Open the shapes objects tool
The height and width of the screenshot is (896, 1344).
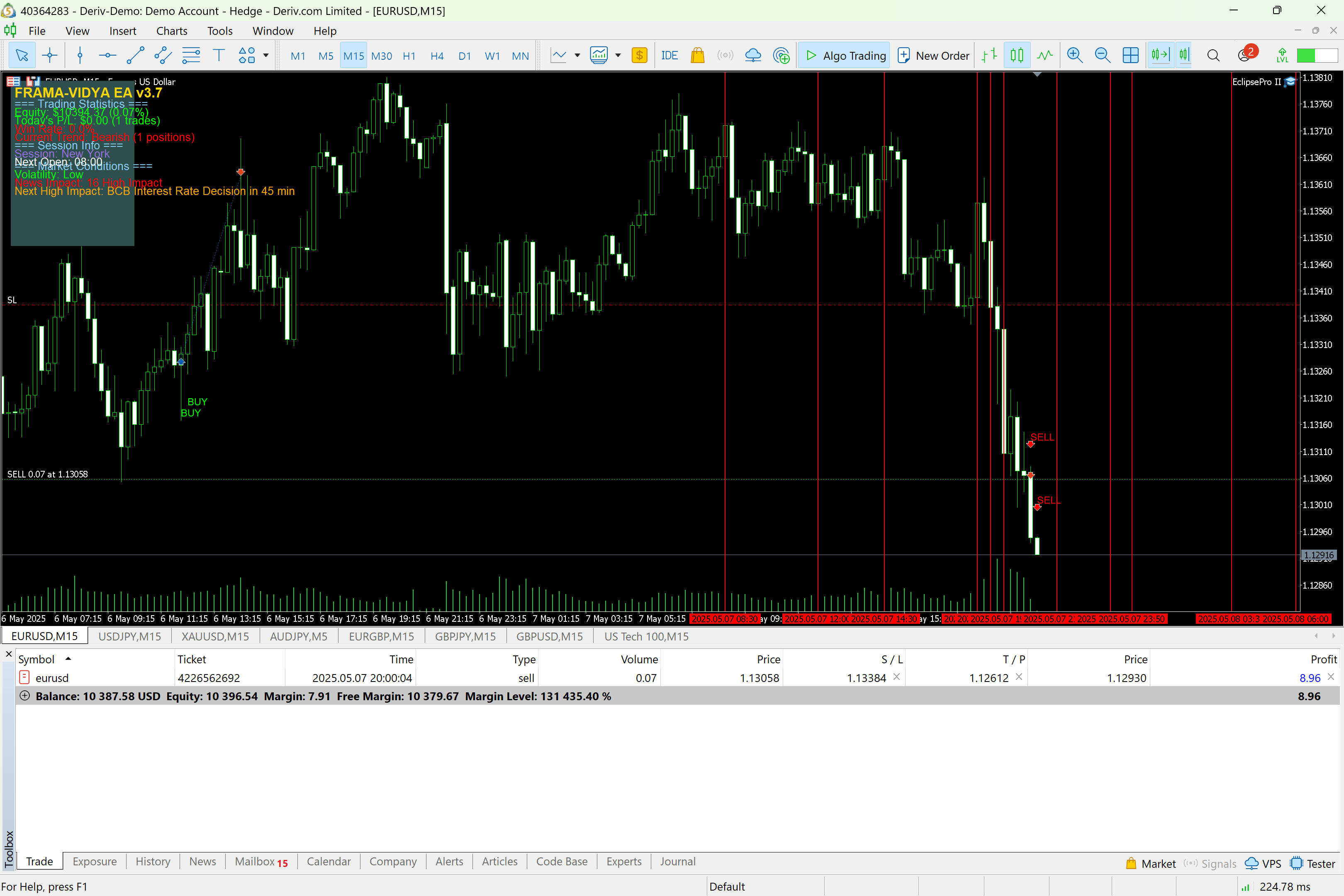[247, 56]
